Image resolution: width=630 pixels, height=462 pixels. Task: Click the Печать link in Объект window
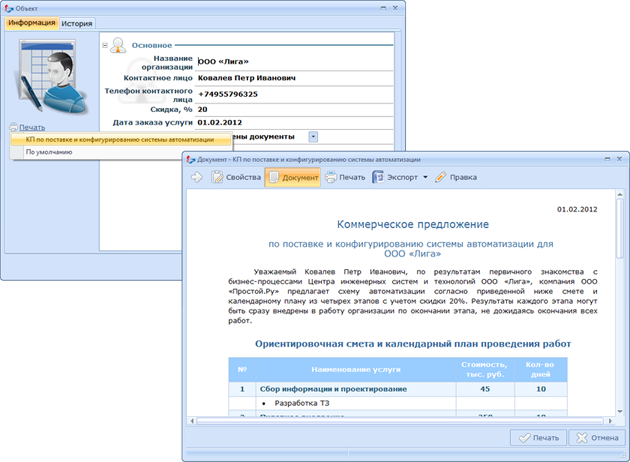click(x=32, y=127)
